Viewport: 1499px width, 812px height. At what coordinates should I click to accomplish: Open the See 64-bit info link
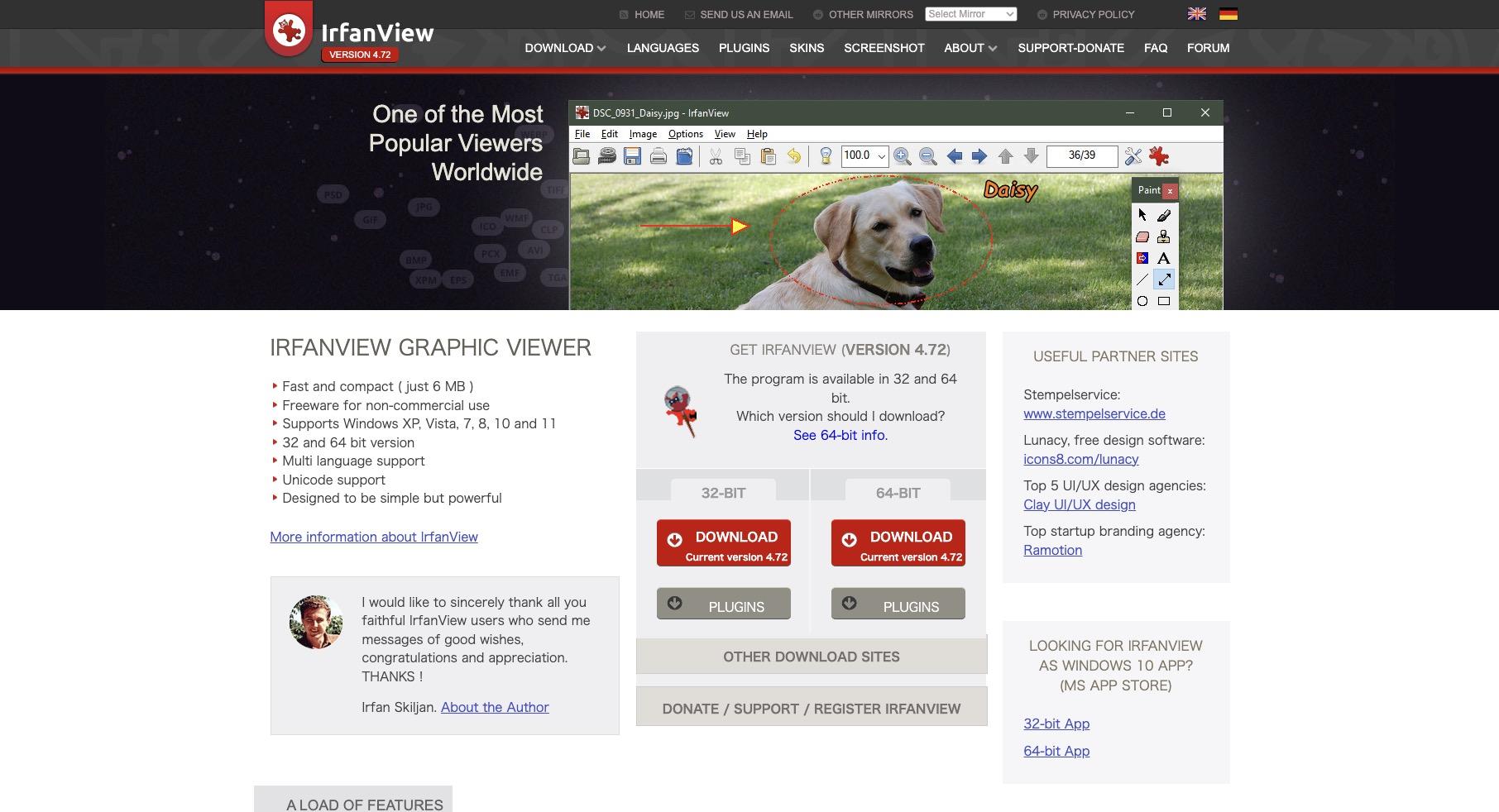click(840, 435)
